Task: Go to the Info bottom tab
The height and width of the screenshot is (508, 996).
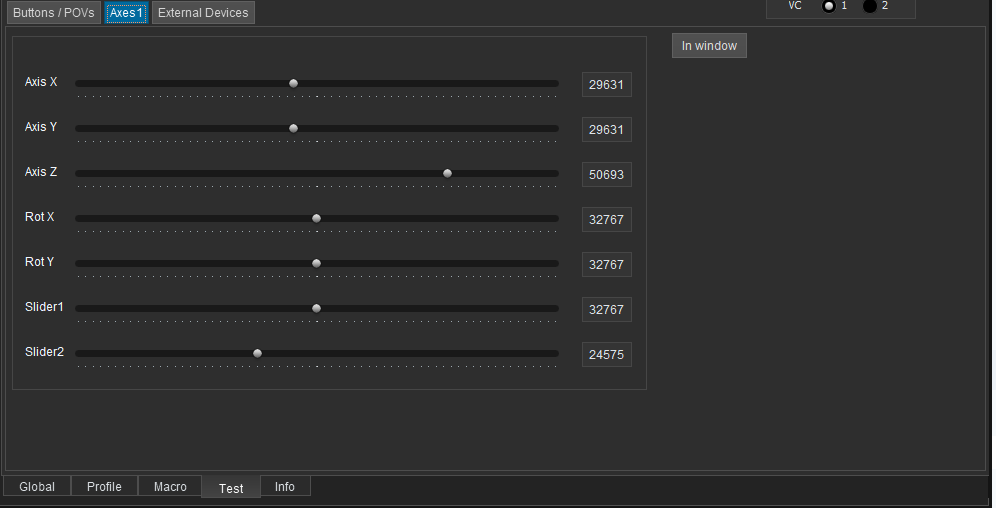Action: pyautogui.click(x=285, y=486)
